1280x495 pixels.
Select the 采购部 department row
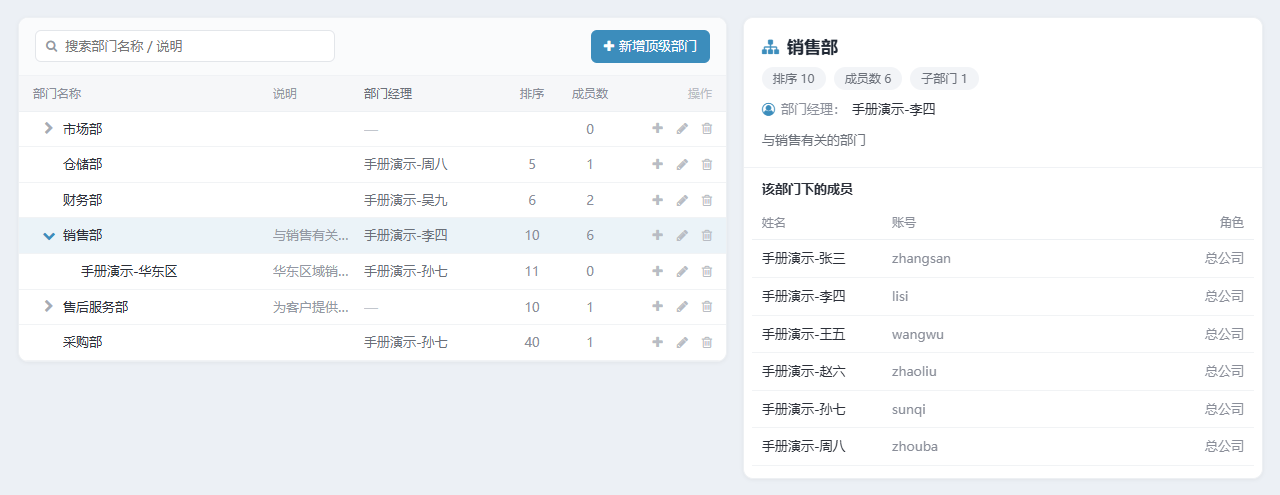(x=372, y=342)
